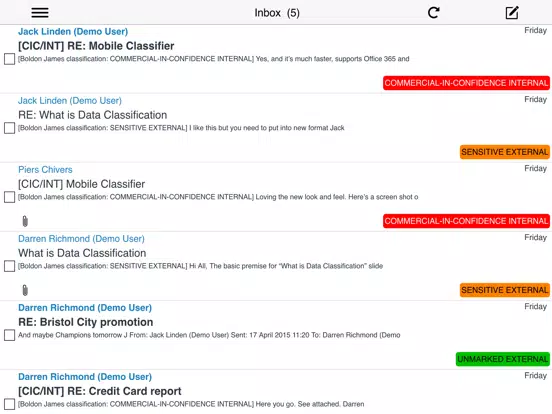This screenshot has height=414, width=552.
Task: Click Friday date on Bristol City promotion email
Action: point(535,306)
